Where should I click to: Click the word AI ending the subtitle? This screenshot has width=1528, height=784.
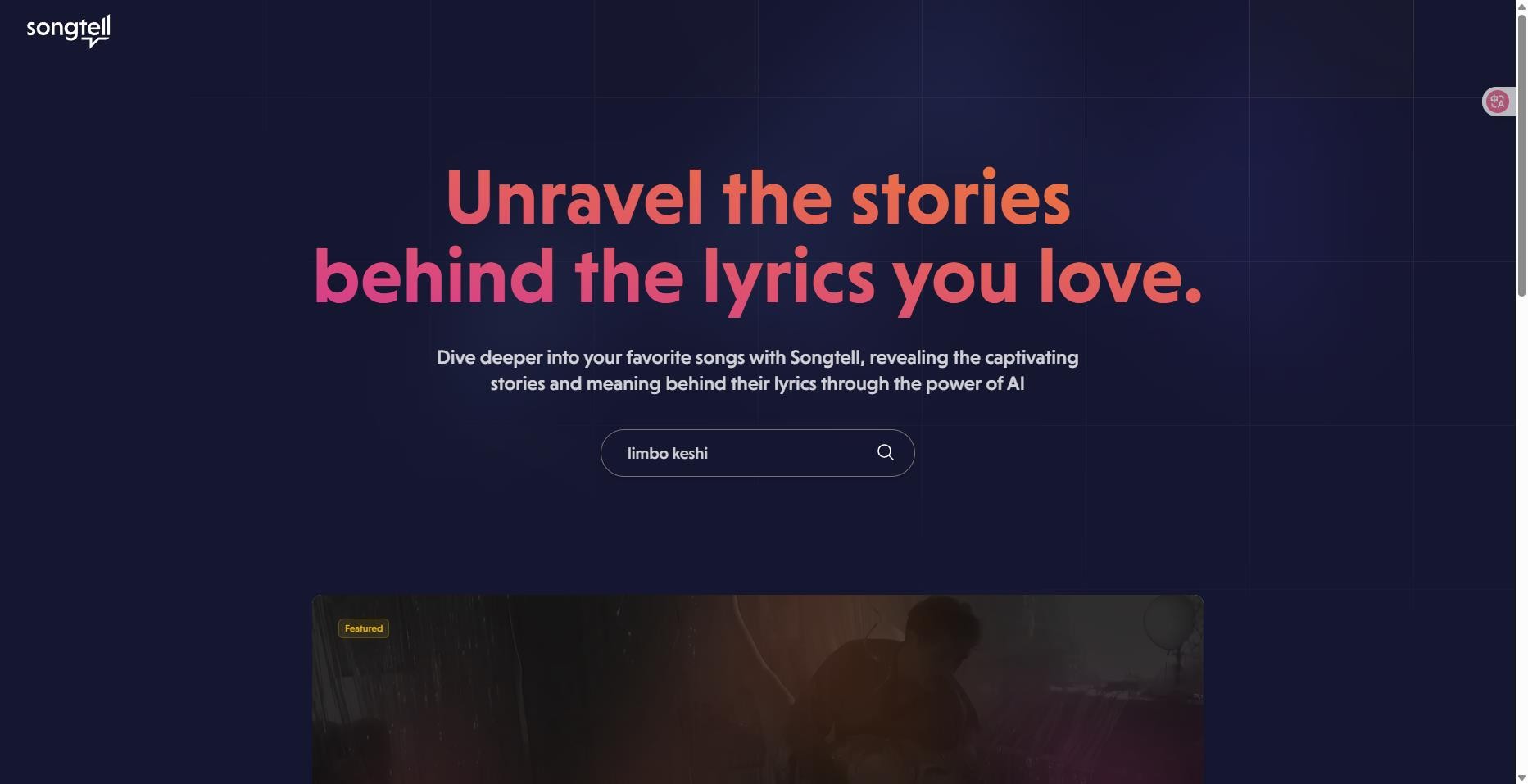click(x=1016, y=383)
